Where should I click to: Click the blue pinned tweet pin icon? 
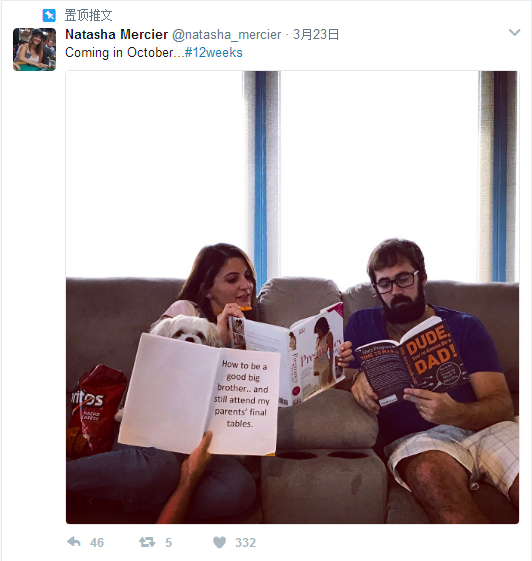[x=49, y=15]
